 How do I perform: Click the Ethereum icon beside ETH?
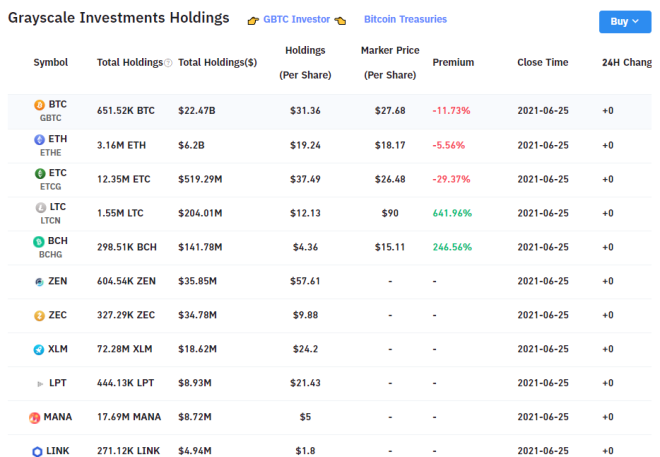tap(39, 140)
